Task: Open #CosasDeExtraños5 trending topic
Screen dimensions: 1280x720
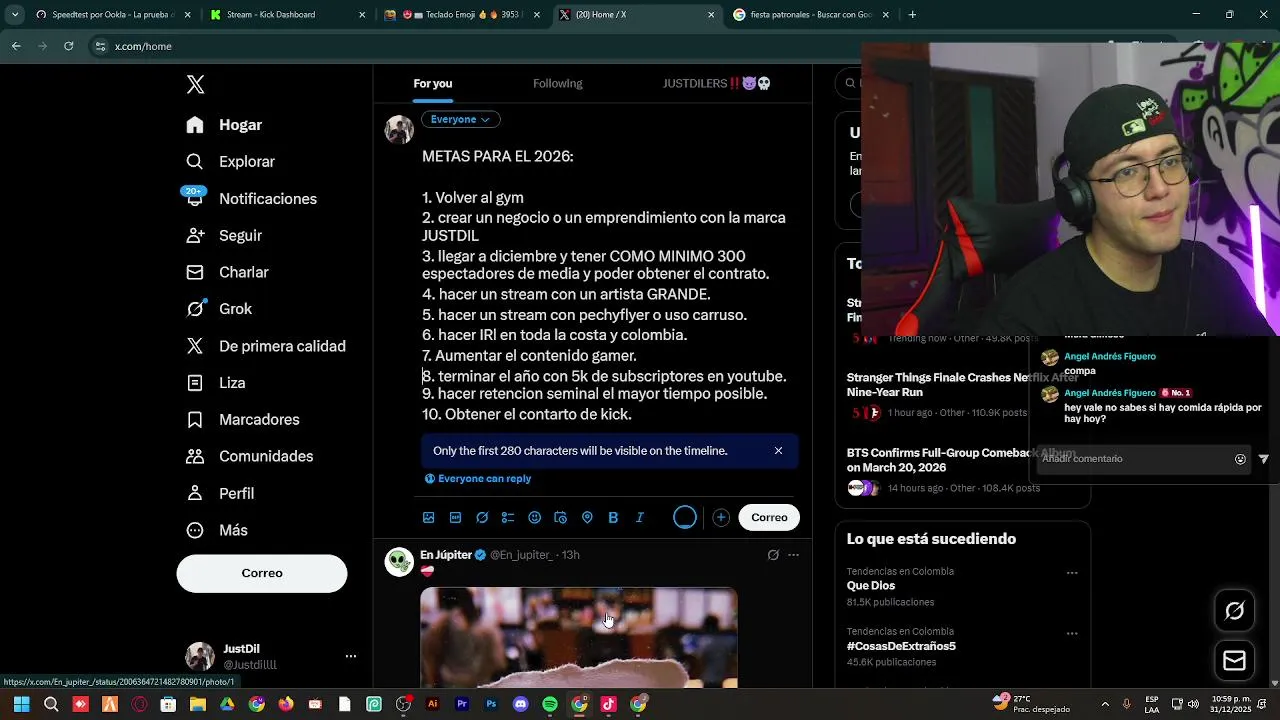Action: 901,646
